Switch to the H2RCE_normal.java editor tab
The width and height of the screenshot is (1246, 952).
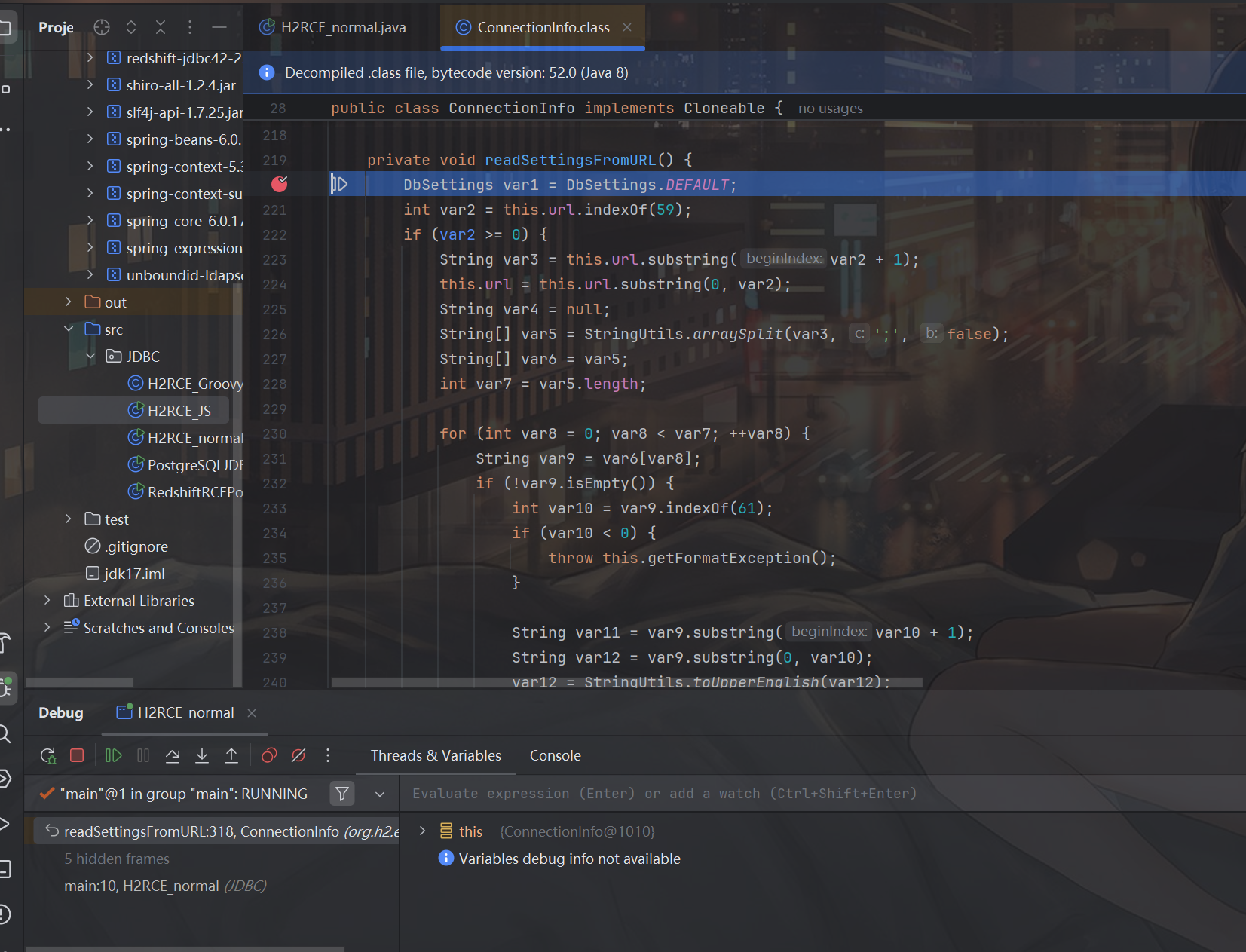343,28
